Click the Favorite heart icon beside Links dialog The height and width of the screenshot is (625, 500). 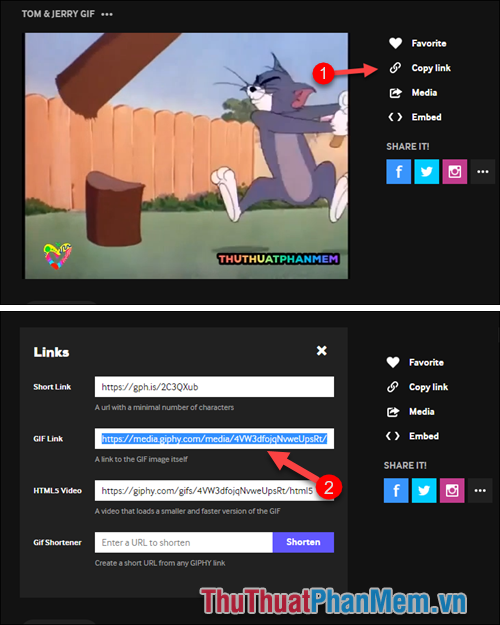393,362
